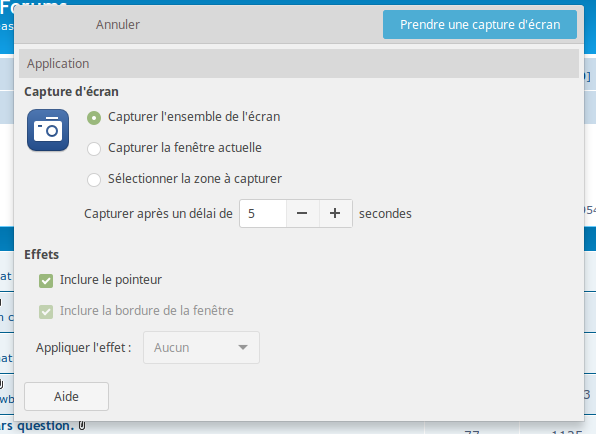596x434 pixels.
Task: Click the paperclip attachment icon after question
Action: click(x=82, y=426)
